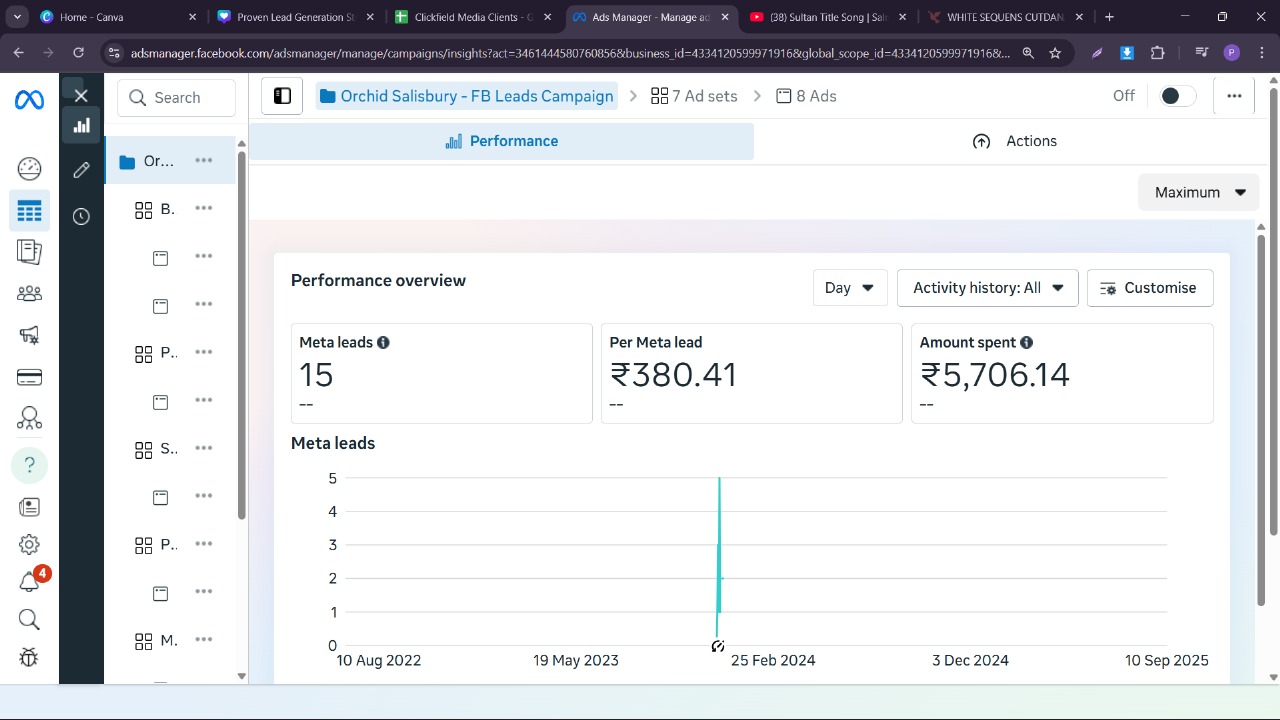Screen dimensions: 1280x720
Task: Open the Account overview gauge icon
Action: point(29,168)
